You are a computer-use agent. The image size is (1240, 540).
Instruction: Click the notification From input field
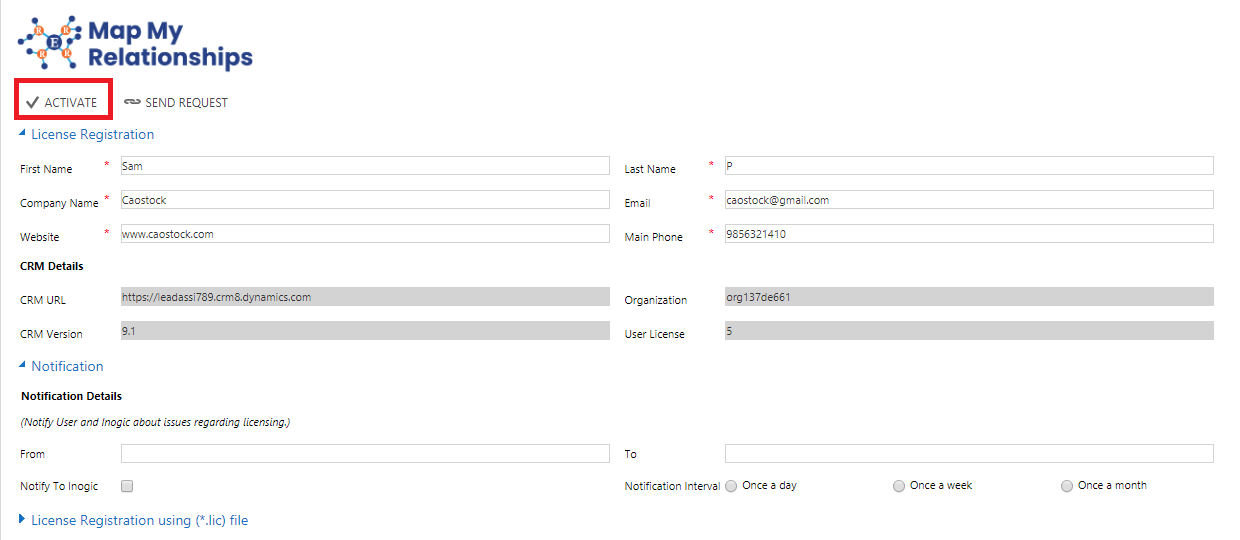pyautogui.click(x=365, y=454)
